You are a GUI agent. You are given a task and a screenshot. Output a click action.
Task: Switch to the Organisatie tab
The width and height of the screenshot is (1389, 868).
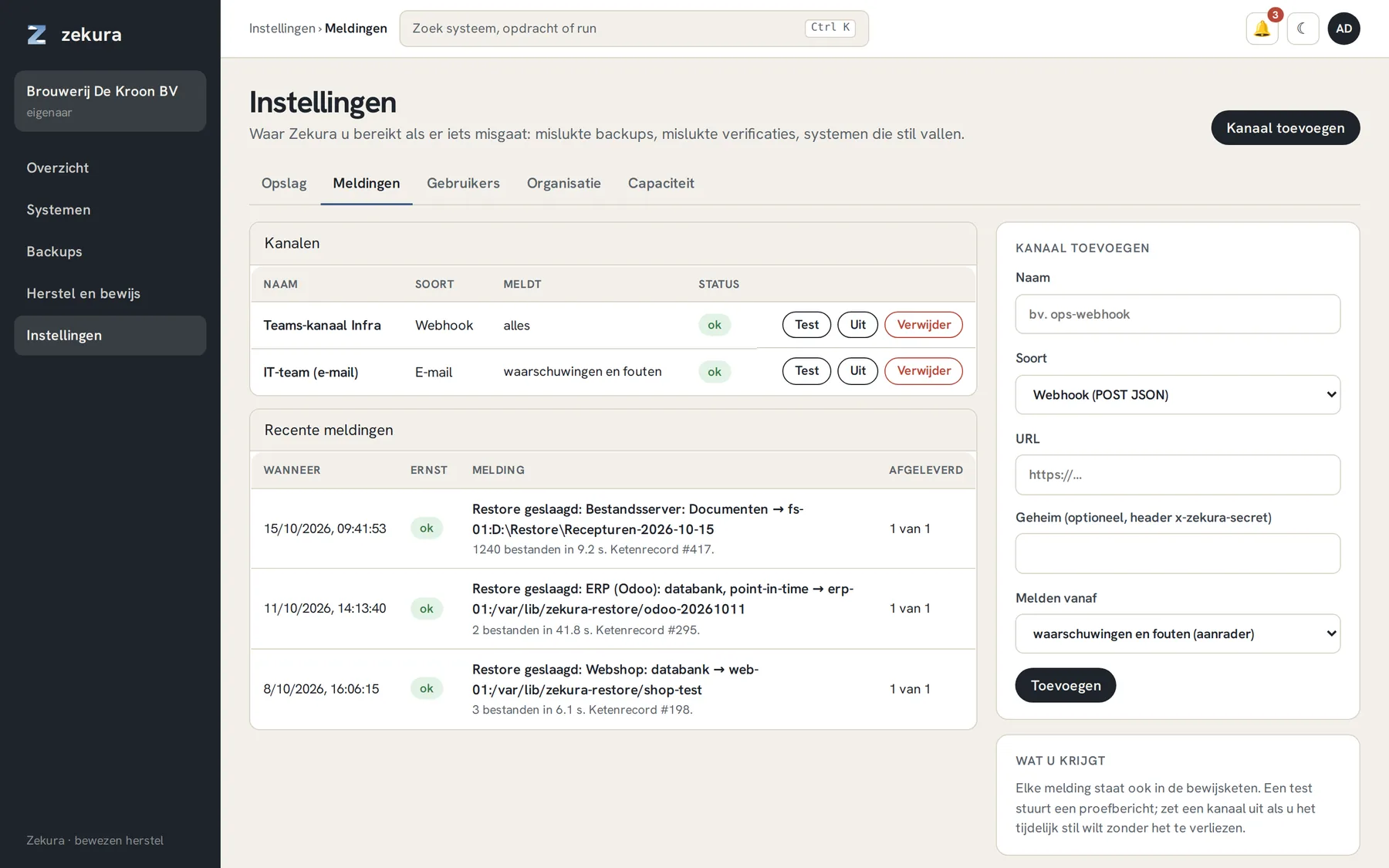[563, 184]
